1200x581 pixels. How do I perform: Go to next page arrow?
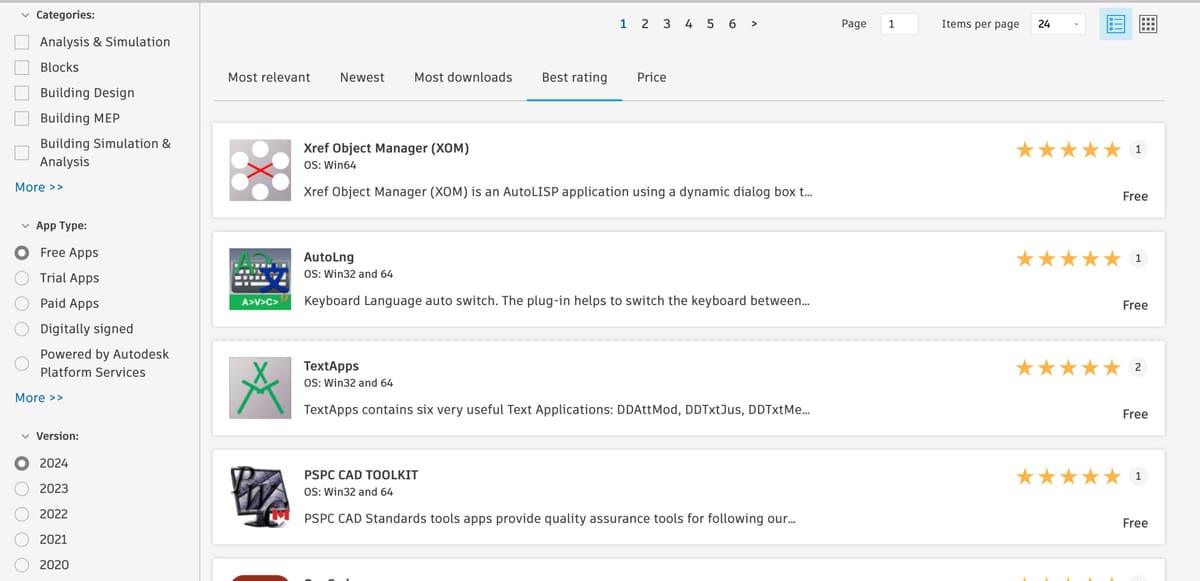pos(753,24)
